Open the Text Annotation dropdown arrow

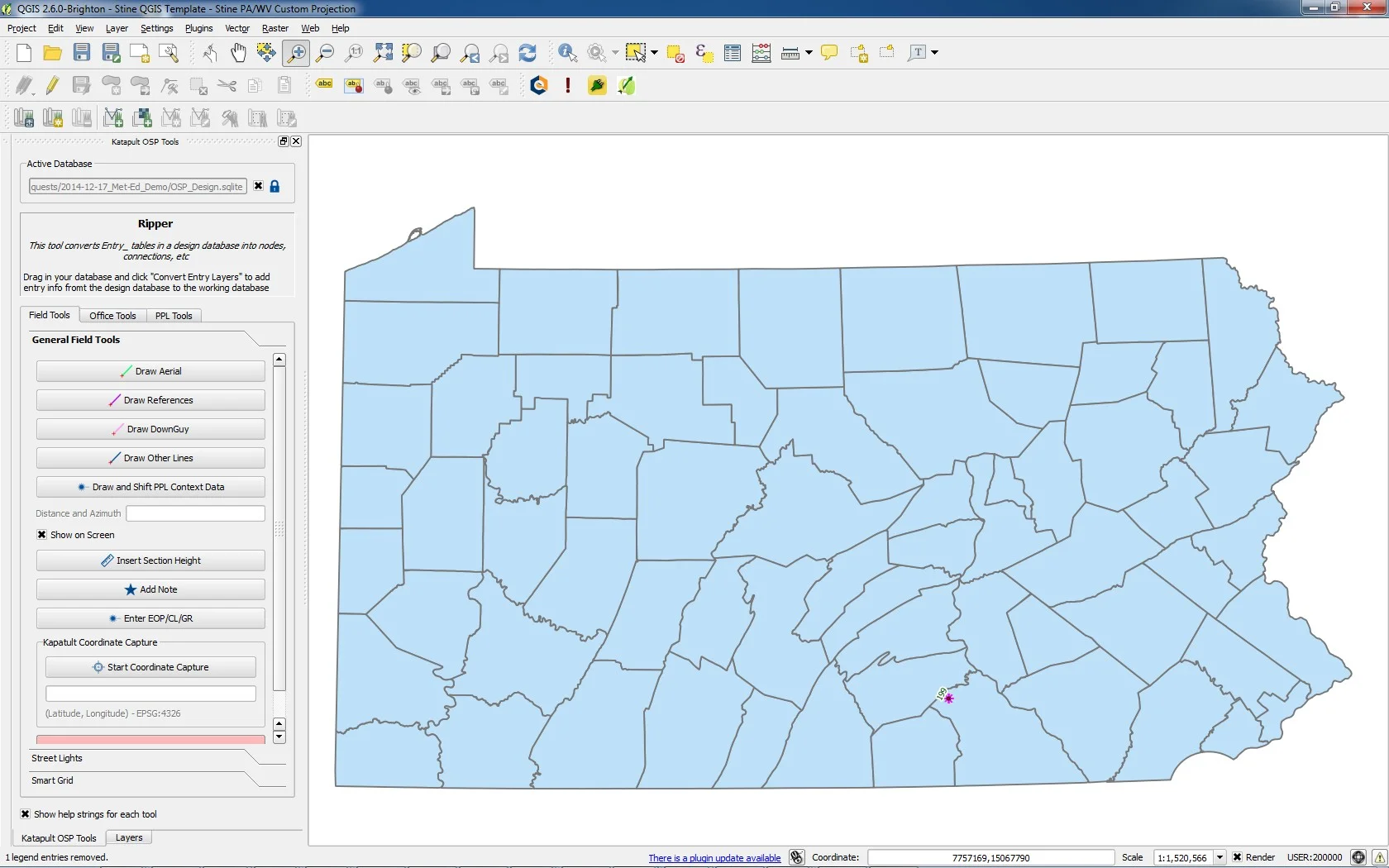pyautogui.click(x=935, y=53)
